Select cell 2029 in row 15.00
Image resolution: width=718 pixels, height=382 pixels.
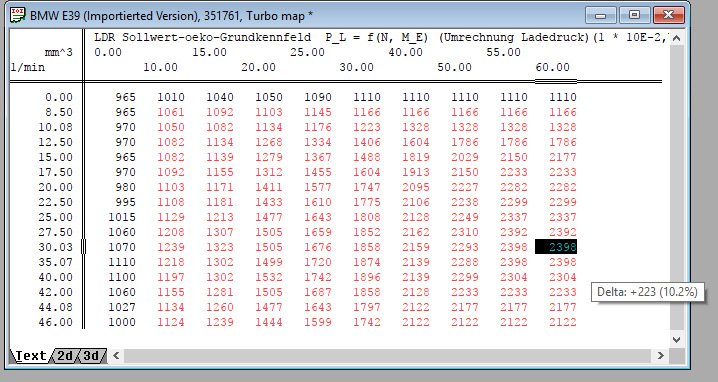465,157
